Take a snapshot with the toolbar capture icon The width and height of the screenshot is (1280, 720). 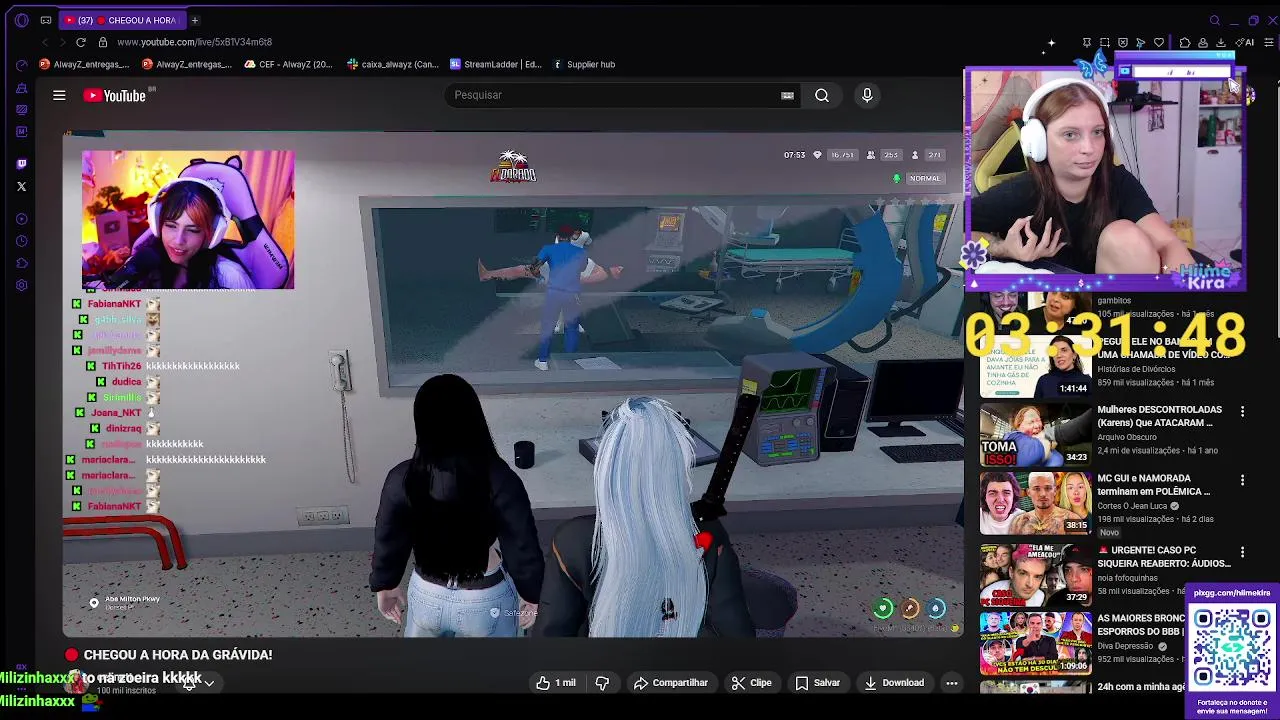point(1104,42)
